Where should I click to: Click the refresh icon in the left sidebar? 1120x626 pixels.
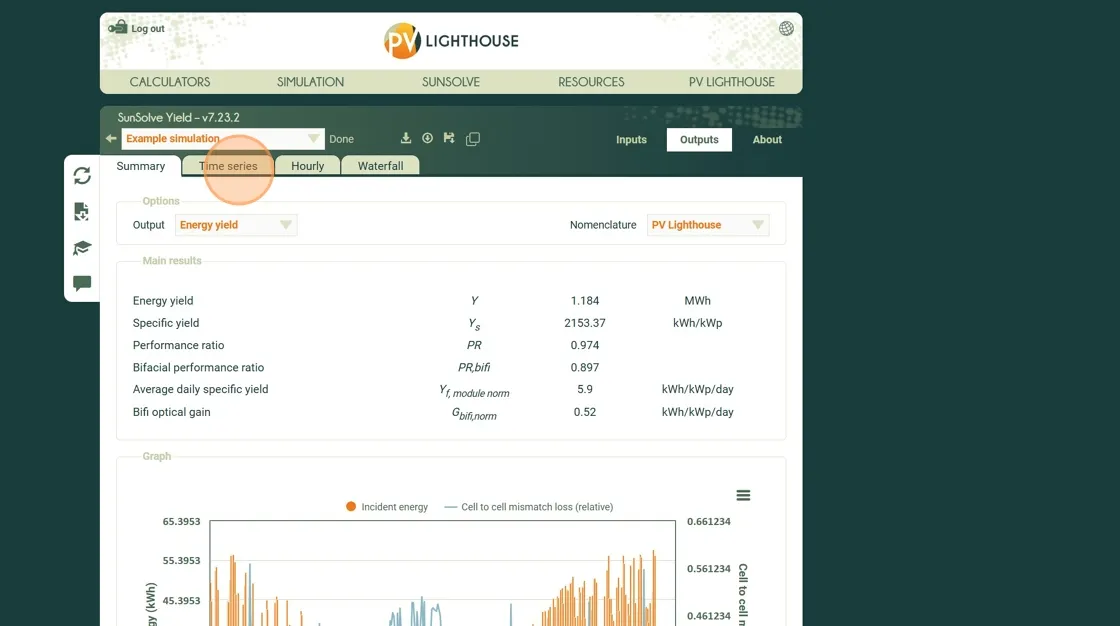point(82,176)
